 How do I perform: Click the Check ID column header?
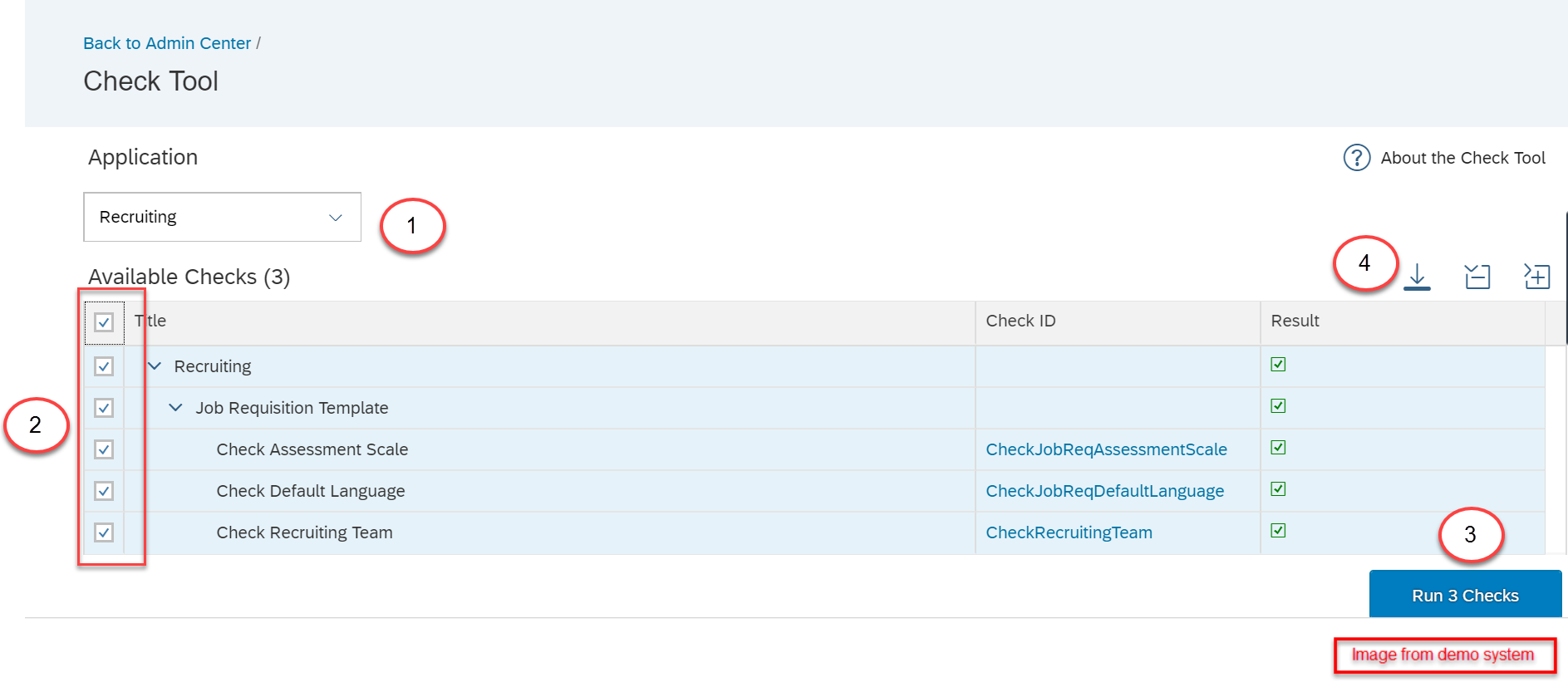[x=1020, y=321]
